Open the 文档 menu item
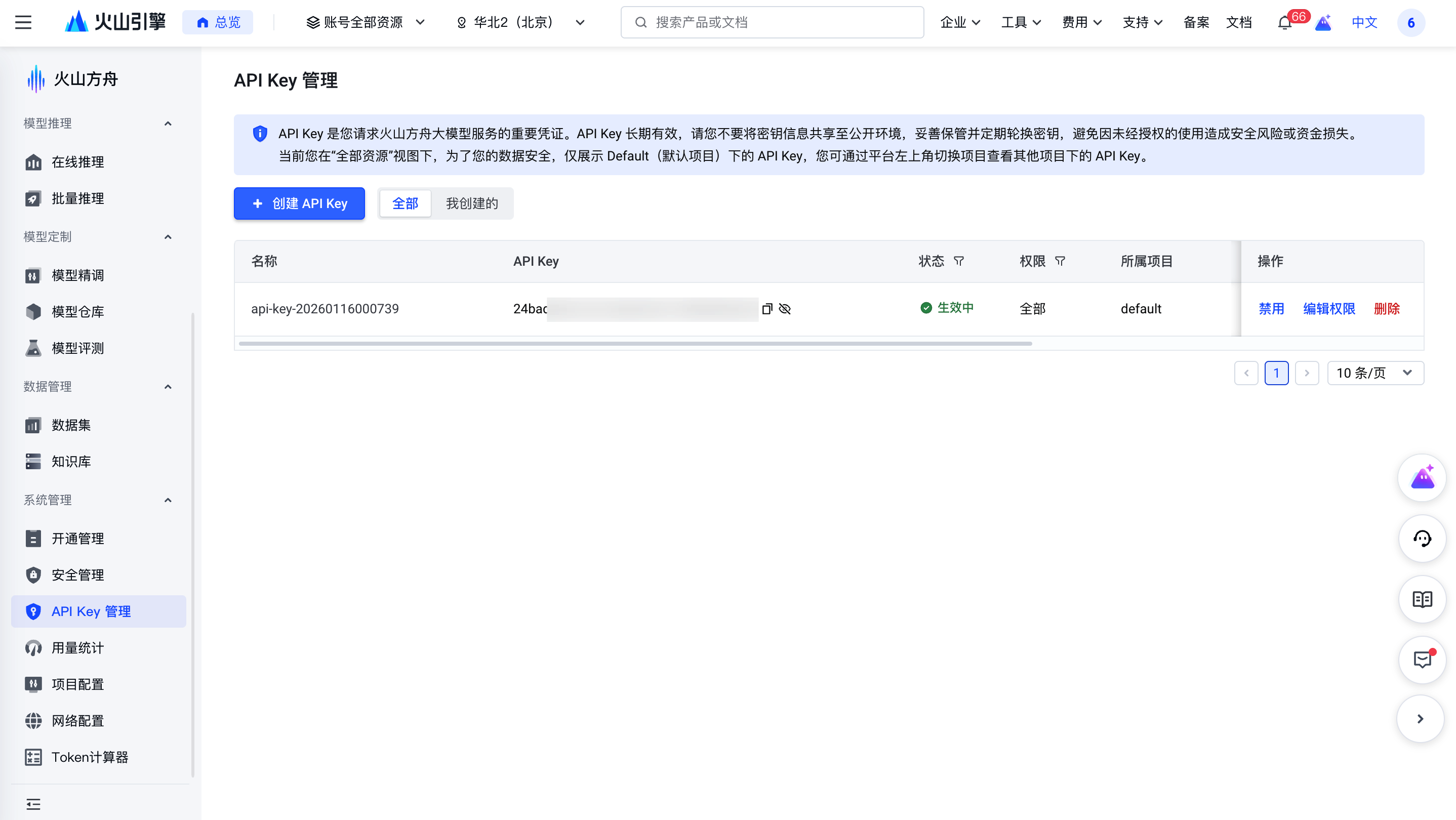 coord(1239,23)
